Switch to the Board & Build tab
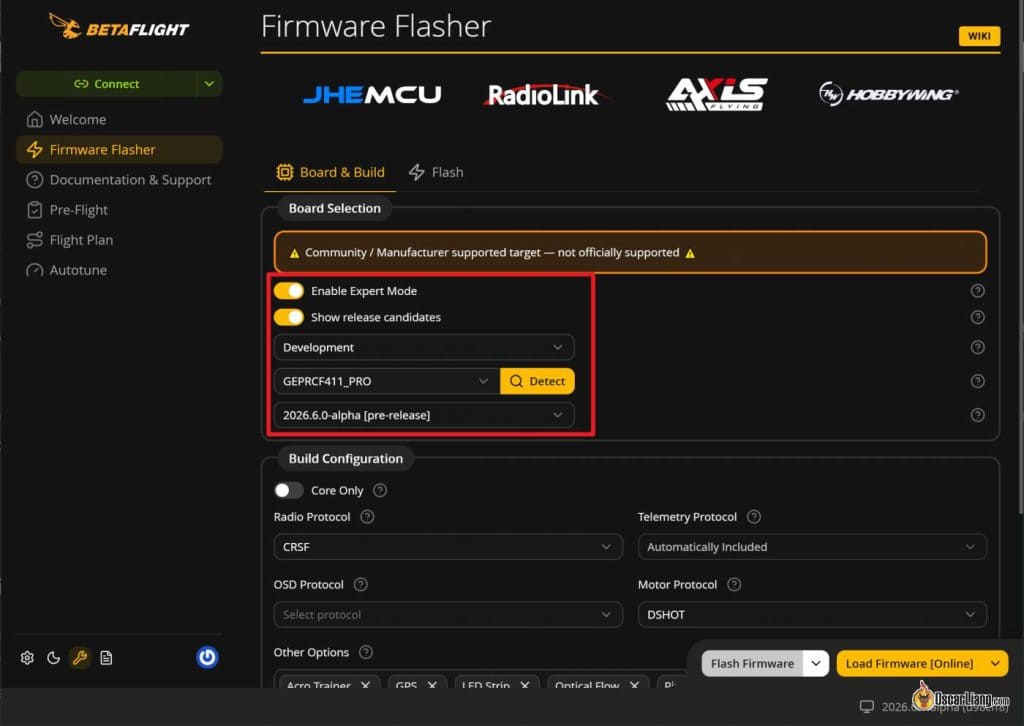 [330, 172]
